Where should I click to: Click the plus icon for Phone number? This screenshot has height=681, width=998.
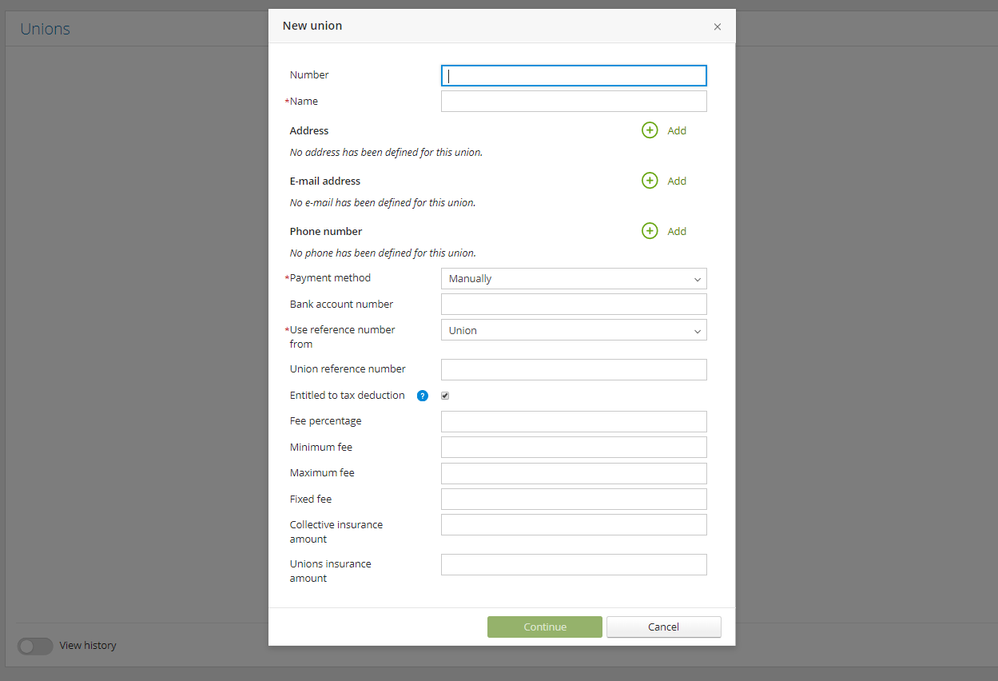(650, 231)
